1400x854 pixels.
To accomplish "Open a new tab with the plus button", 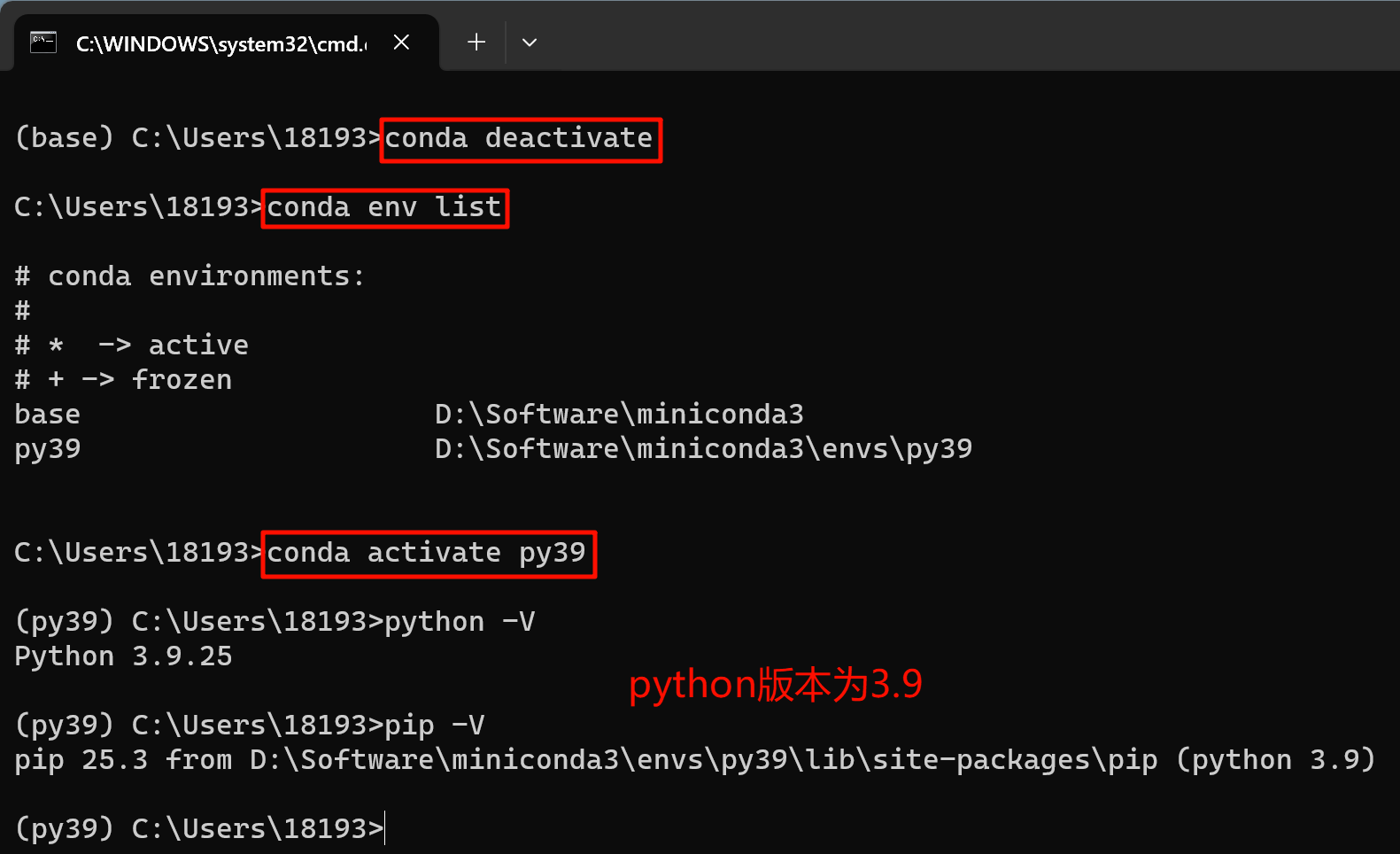I will click(476, 43).
